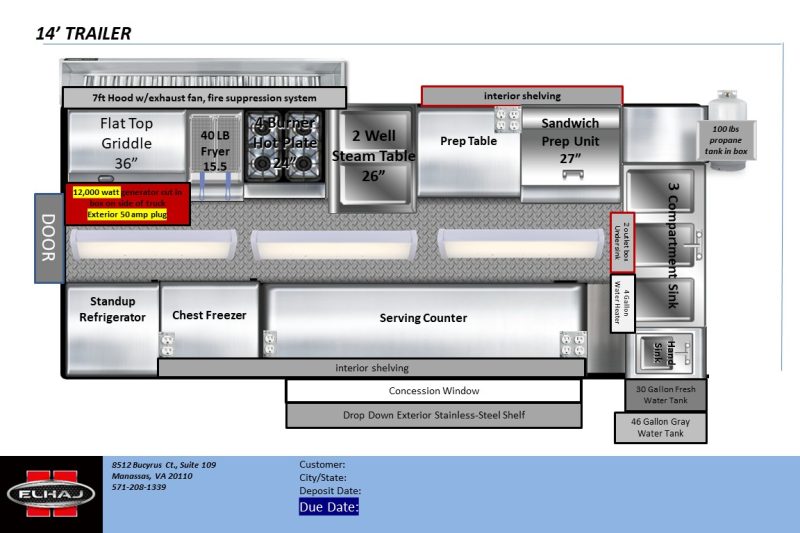Select the Sandwich Prep Unit 27"

tap(570, 153)
